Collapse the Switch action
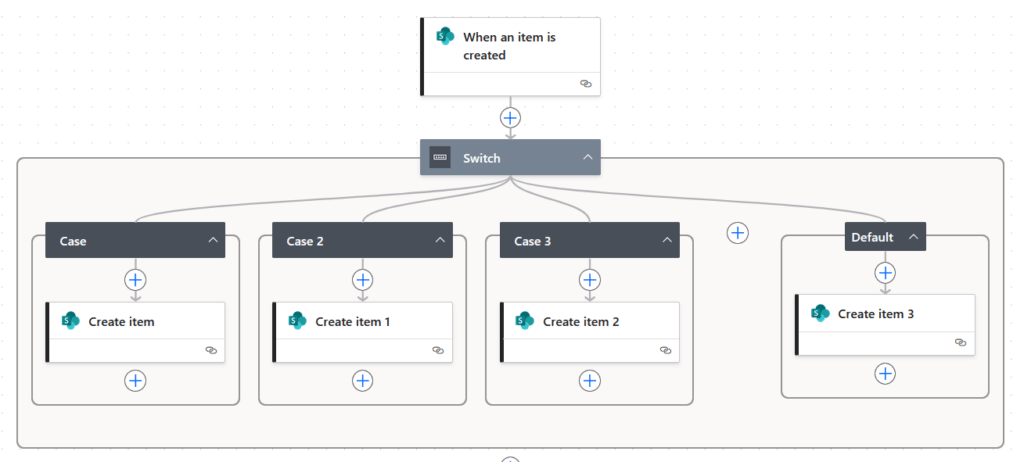The image size is (1024, 462). pos(588,157)
